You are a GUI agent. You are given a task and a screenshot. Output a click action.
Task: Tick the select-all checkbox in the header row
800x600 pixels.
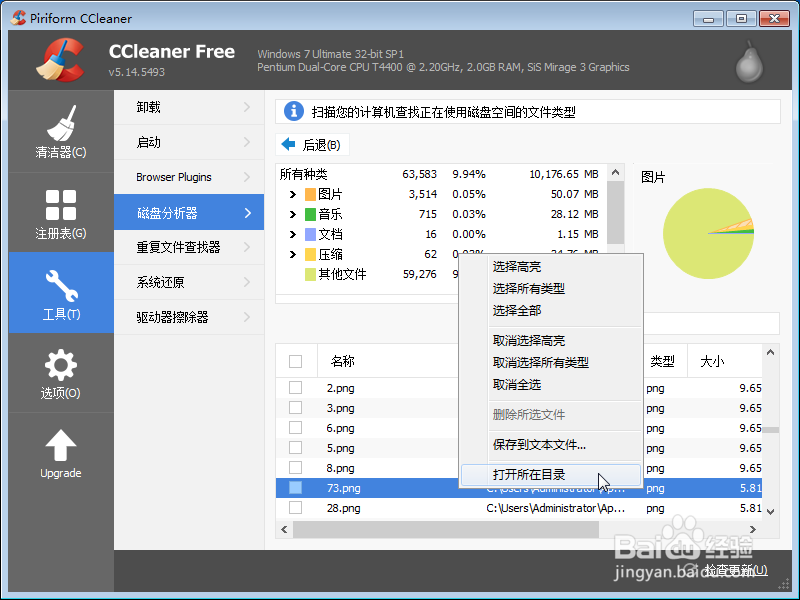coord(295,361)
